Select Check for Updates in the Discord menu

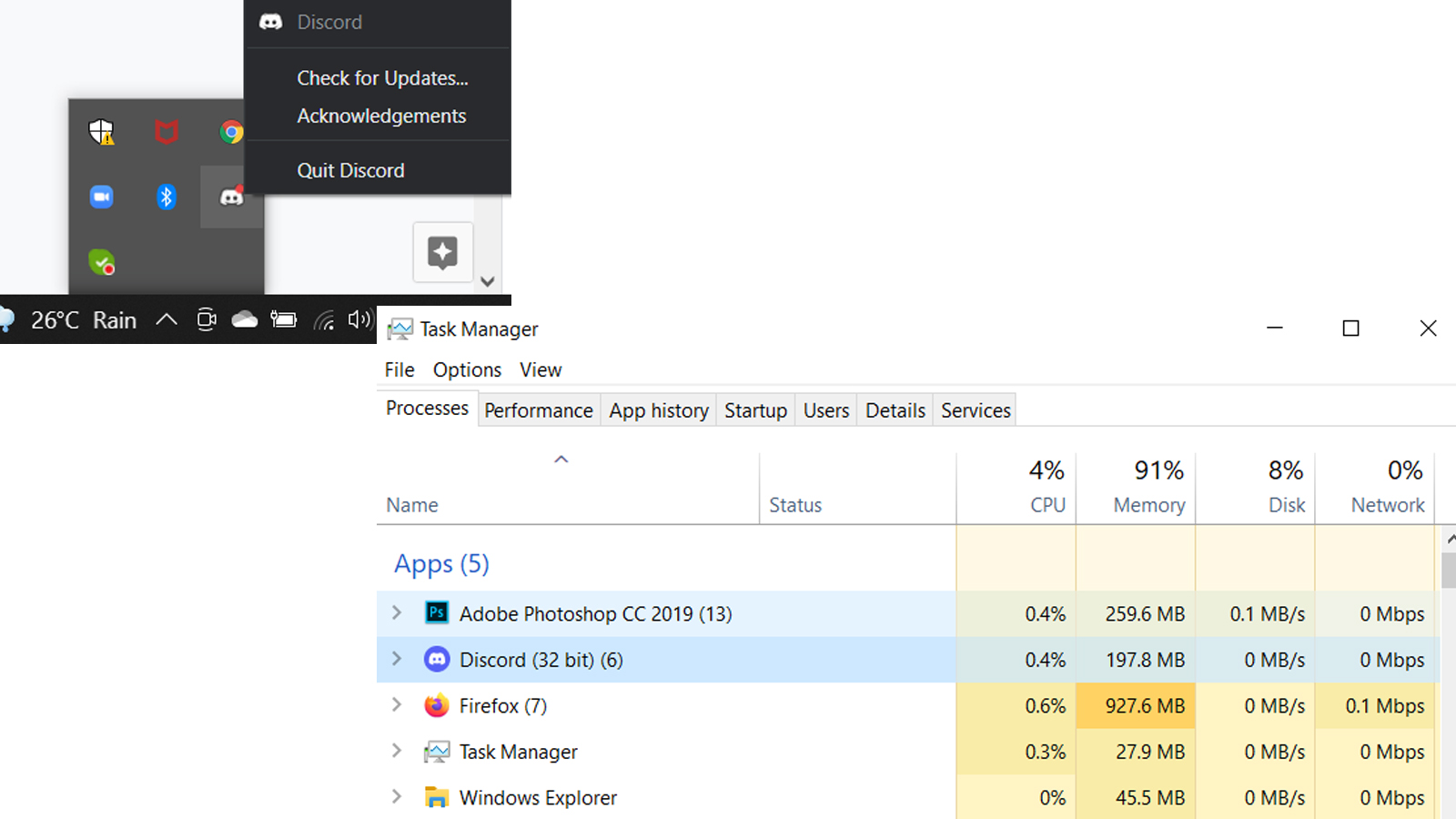coord(382,78)
